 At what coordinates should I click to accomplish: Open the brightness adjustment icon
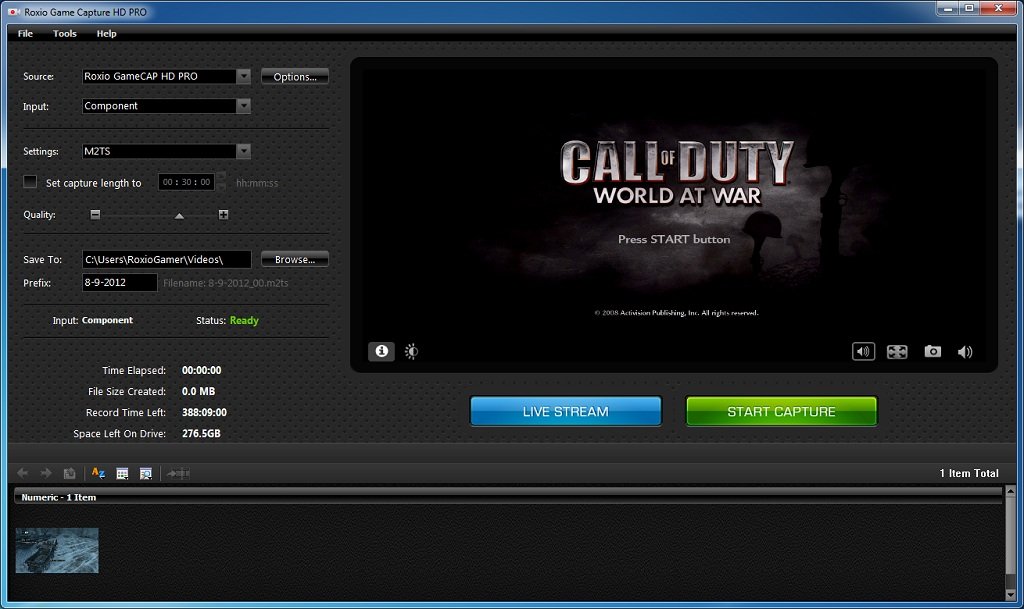coord(411,351)
